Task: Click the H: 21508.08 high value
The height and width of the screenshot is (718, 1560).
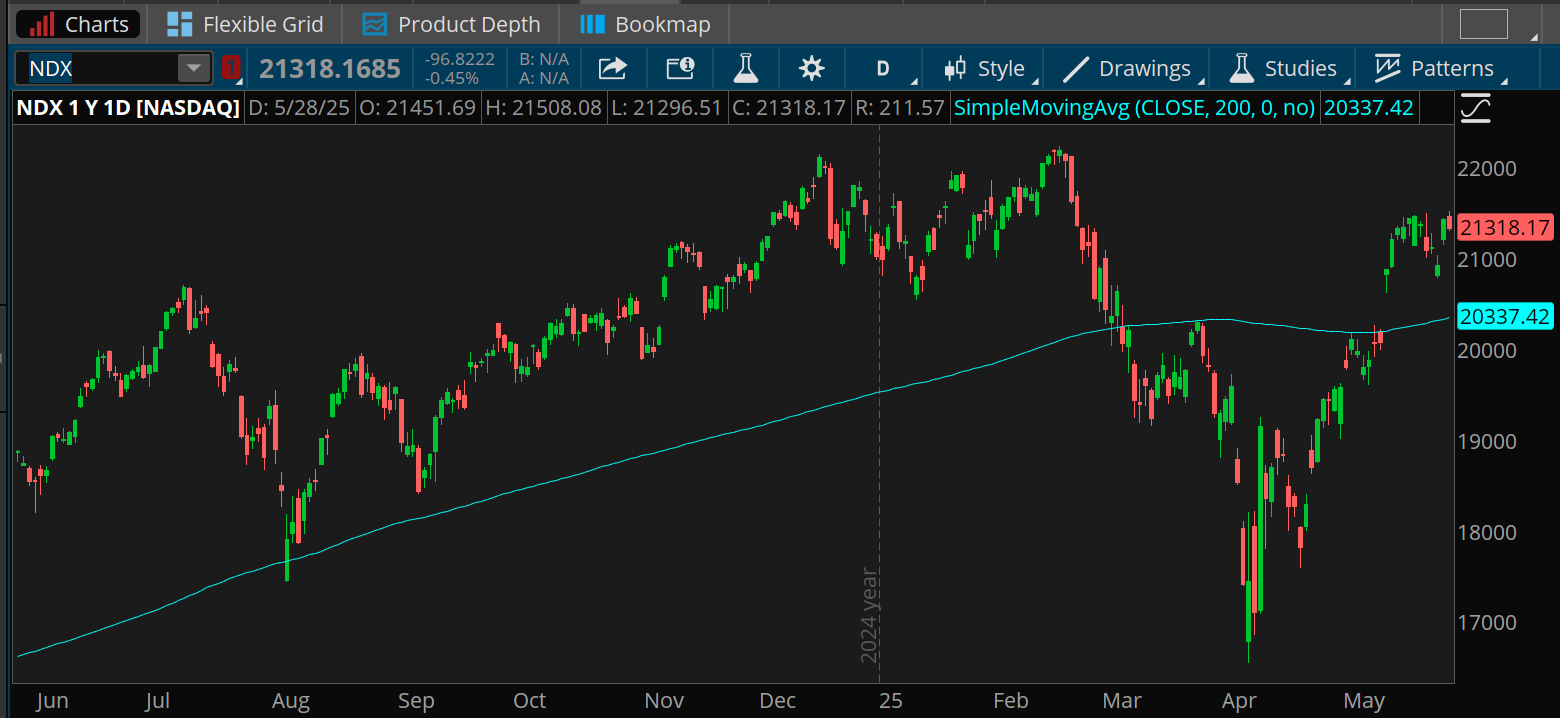Action: tap(543, 108)
